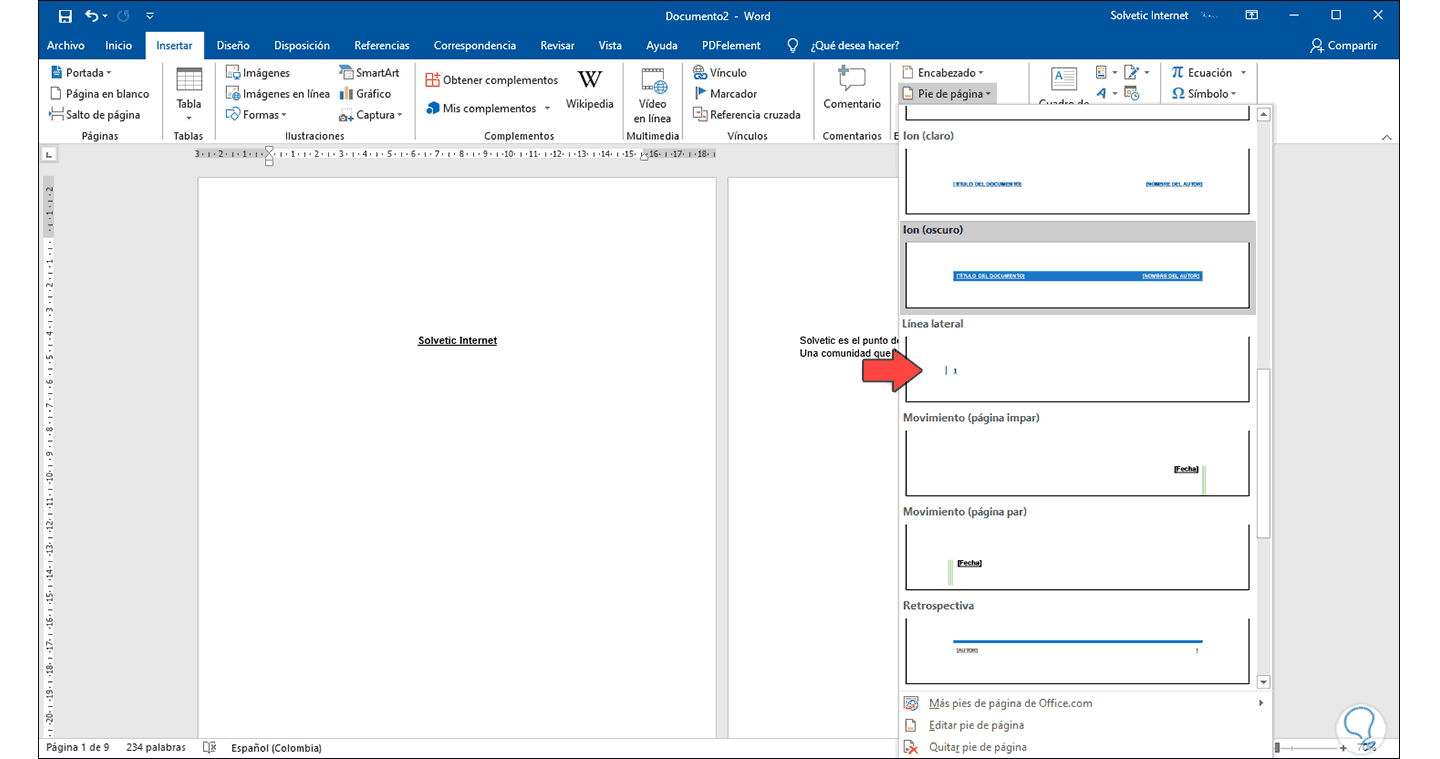Insert a SmartArt graphic
1440x759 pixels.
tap(369, 73)
